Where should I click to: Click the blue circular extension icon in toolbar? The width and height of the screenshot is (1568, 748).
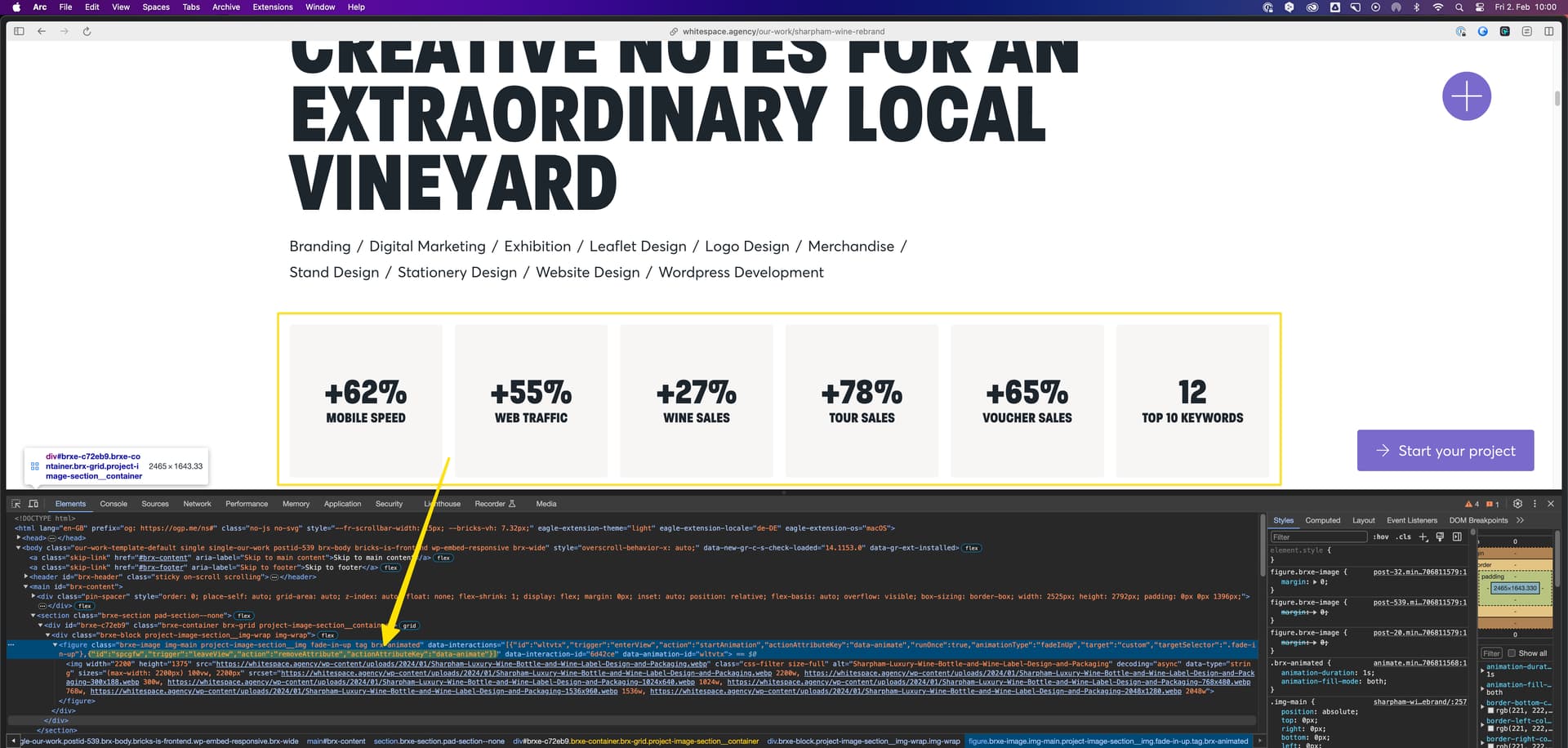coord(1482,31)
